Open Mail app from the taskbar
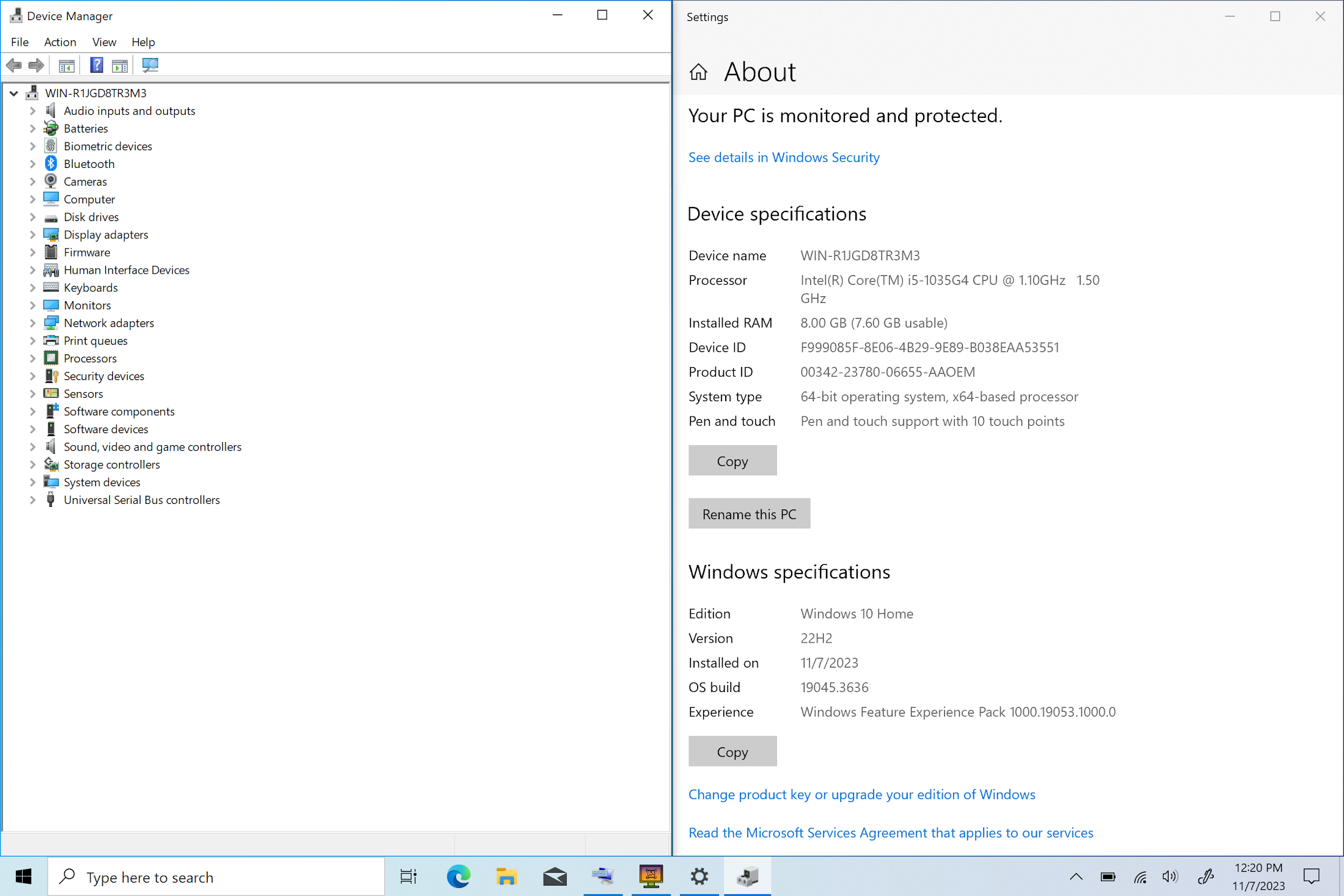This screenshot has width=1344, height=896. 555,877
